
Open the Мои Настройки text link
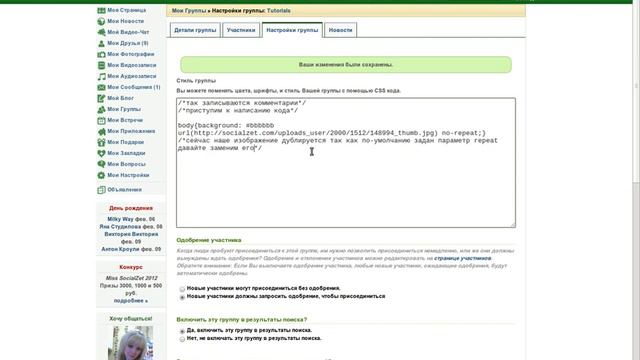pyautogui.click(x=128, y=176)
